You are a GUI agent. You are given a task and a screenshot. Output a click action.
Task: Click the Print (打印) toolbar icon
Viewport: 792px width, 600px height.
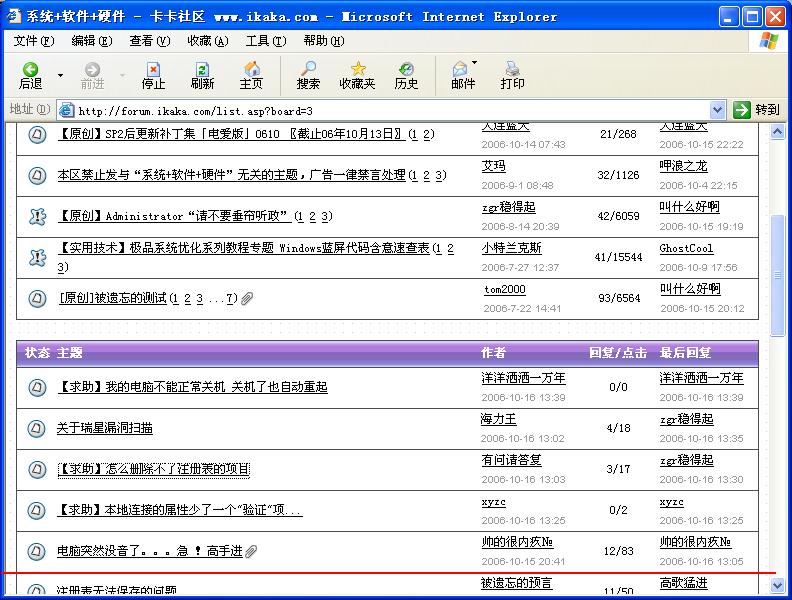pyautogui.click(x=512, y=75)
